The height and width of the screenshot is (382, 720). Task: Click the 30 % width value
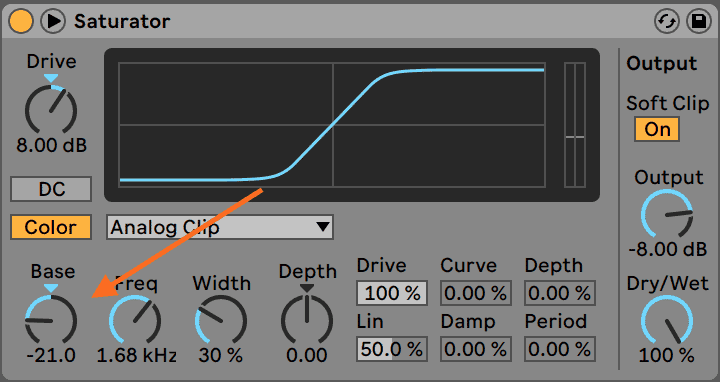coord(220,355)
